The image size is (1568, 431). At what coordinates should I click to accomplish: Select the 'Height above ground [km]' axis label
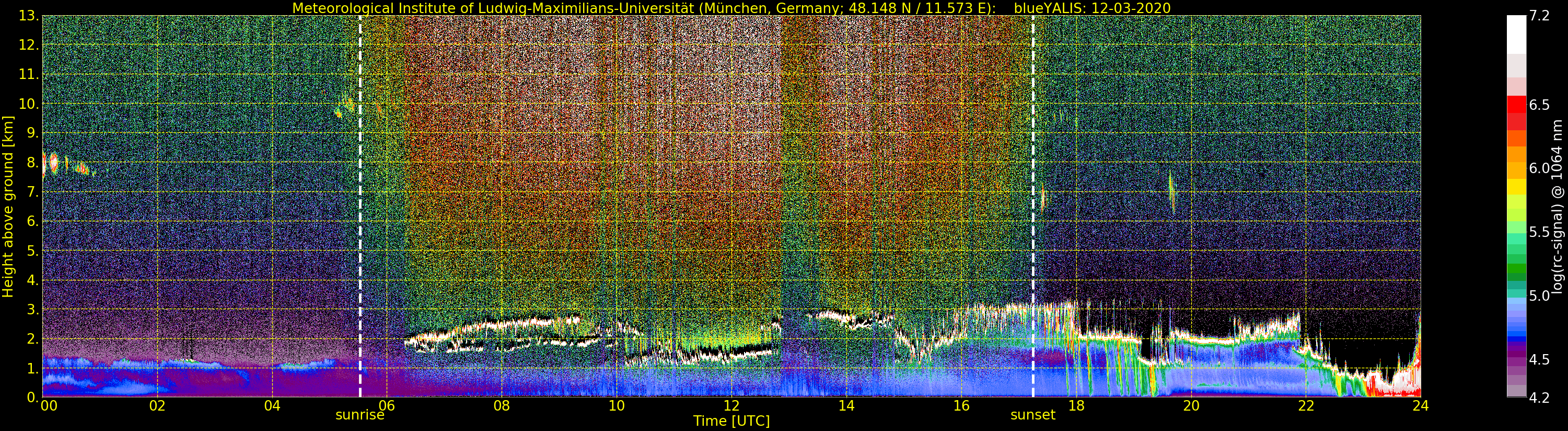tap(8, 206)
